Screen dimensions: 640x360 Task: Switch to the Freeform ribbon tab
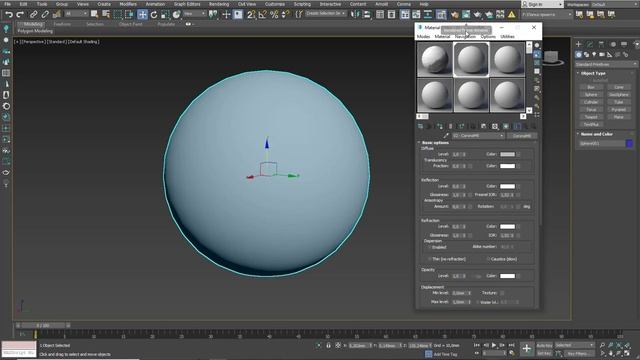point(62,24)
